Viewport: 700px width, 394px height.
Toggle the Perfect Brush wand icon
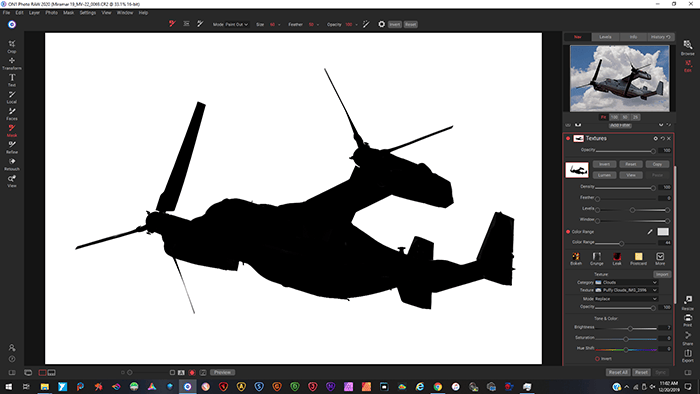pos(366,24)
